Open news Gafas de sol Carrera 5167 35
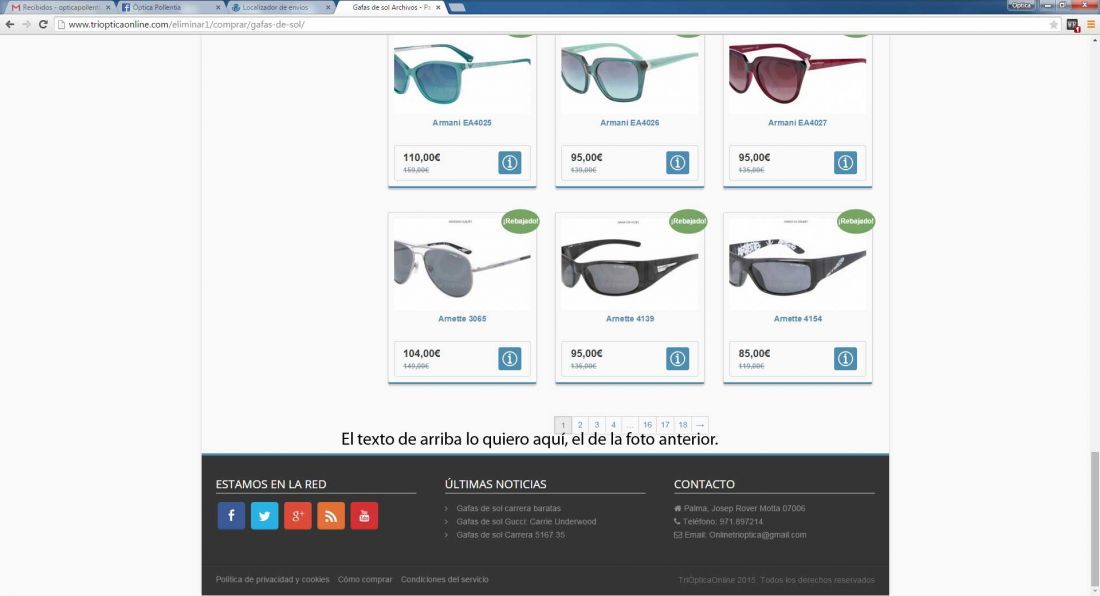Viewport: 1100px width, 596px height. coord(511,535)
